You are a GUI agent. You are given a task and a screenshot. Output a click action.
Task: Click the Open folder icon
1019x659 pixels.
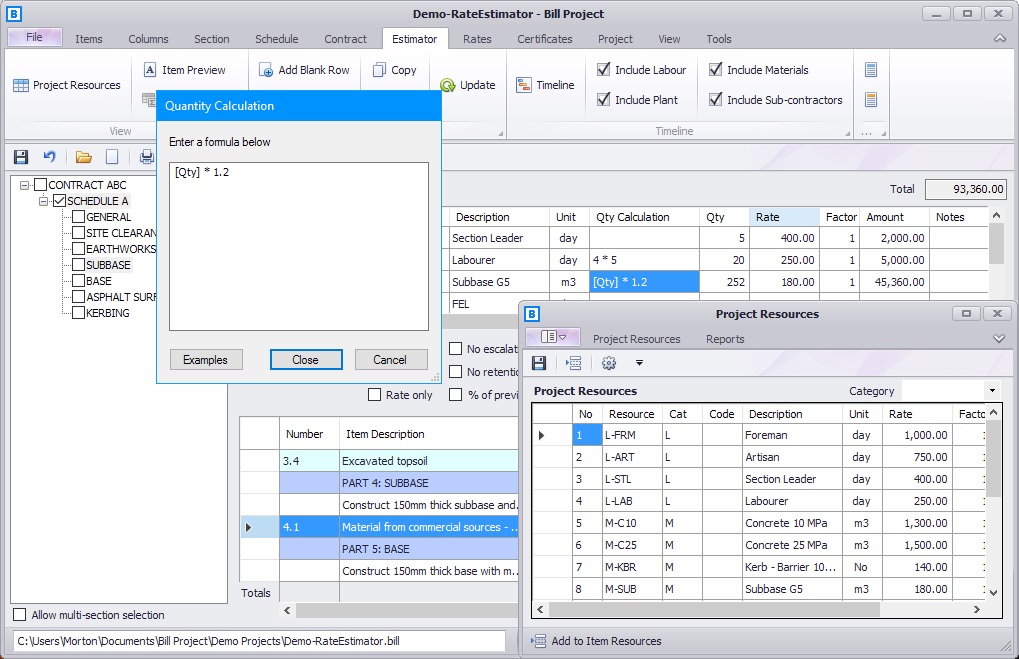pyautogui.click(x=83, y=157)
